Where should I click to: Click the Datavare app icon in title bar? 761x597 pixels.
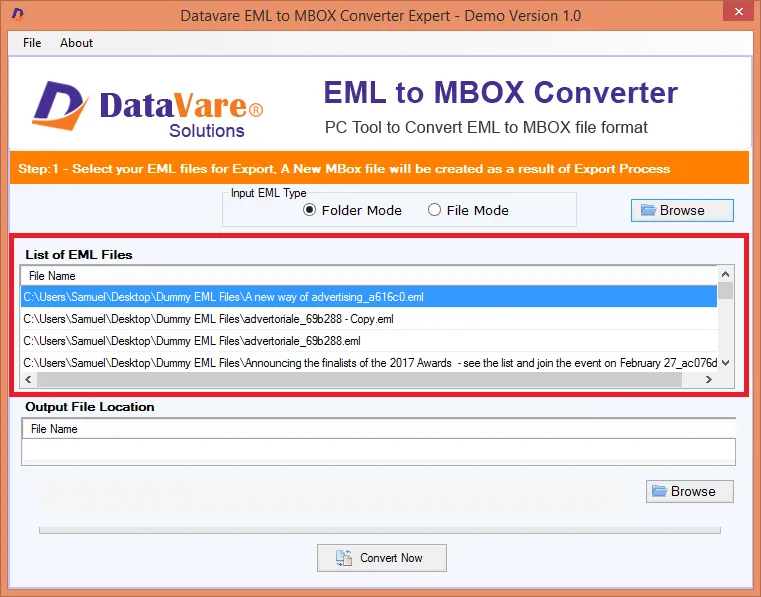pyautogui.click(x=17, y=14)
